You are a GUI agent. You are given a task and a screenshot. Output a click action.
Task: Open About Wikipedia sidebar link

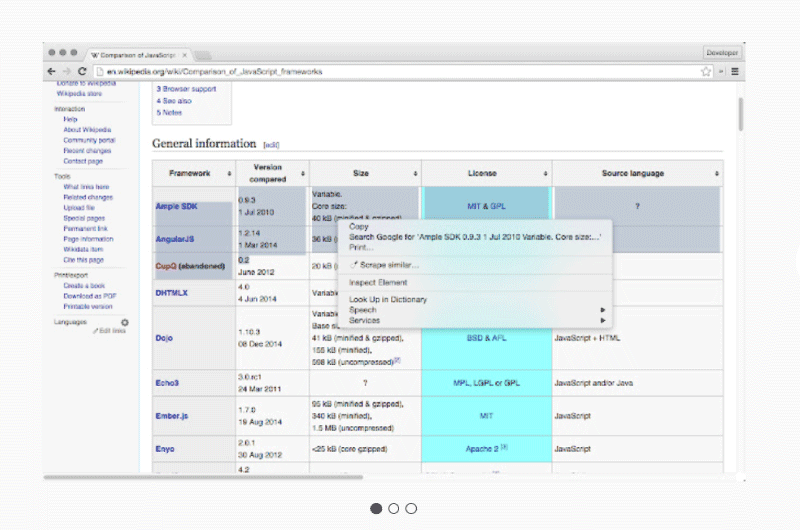click(x=87, y=130)
